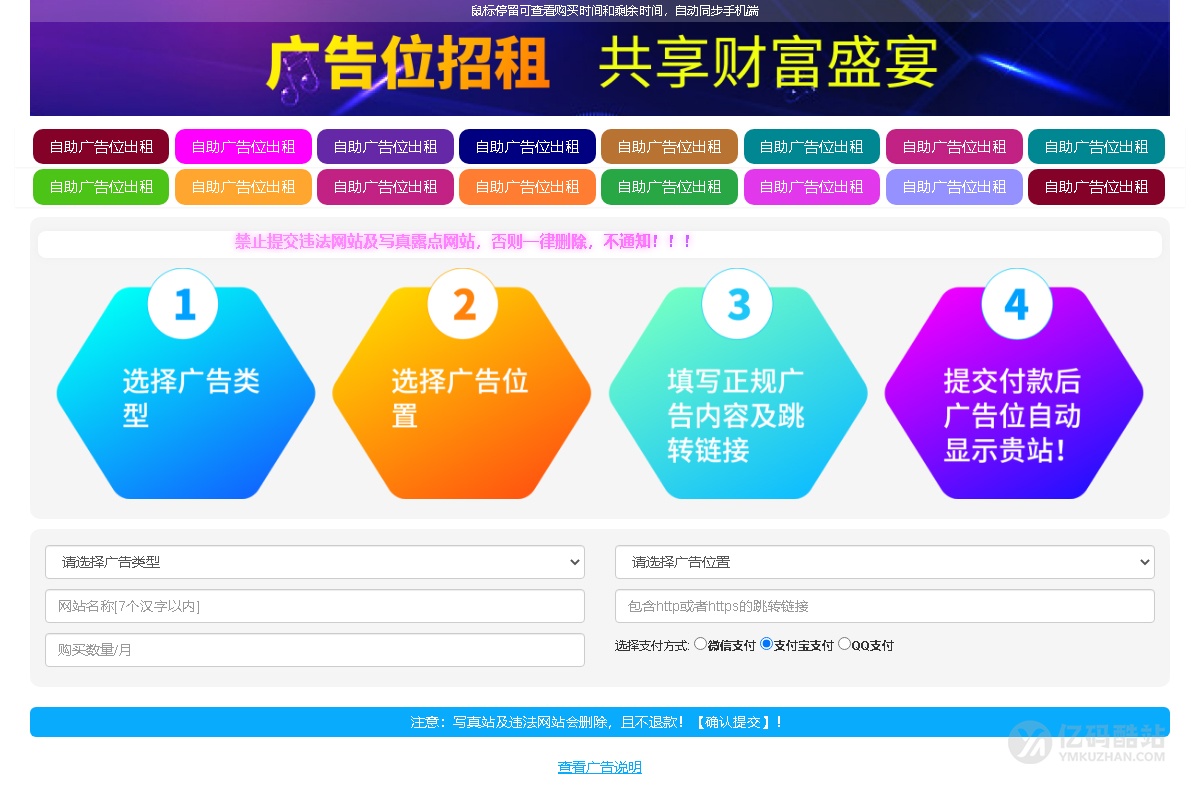Open the 请选择广告类型 dropdown
Image resolution: width=1195 pixels, height=795 pixels.
pyautogui.click(x=315, y=562)
